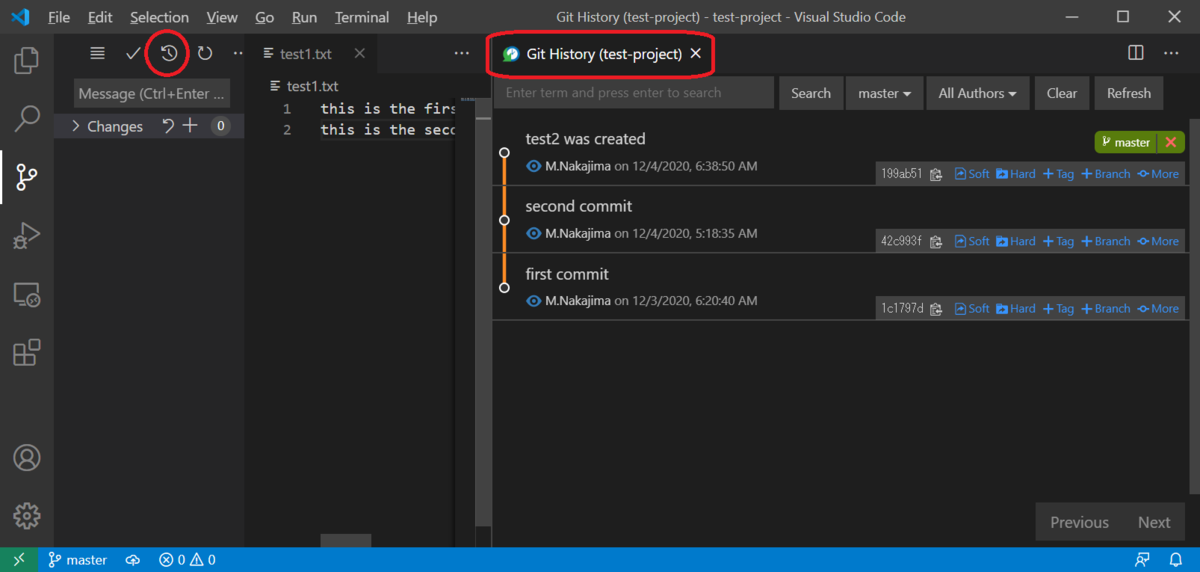Image resolution: width=1200 pixels, height=572 pixels.
Task: Open more actions for test1.txt editor group
Action: point(462,54)
